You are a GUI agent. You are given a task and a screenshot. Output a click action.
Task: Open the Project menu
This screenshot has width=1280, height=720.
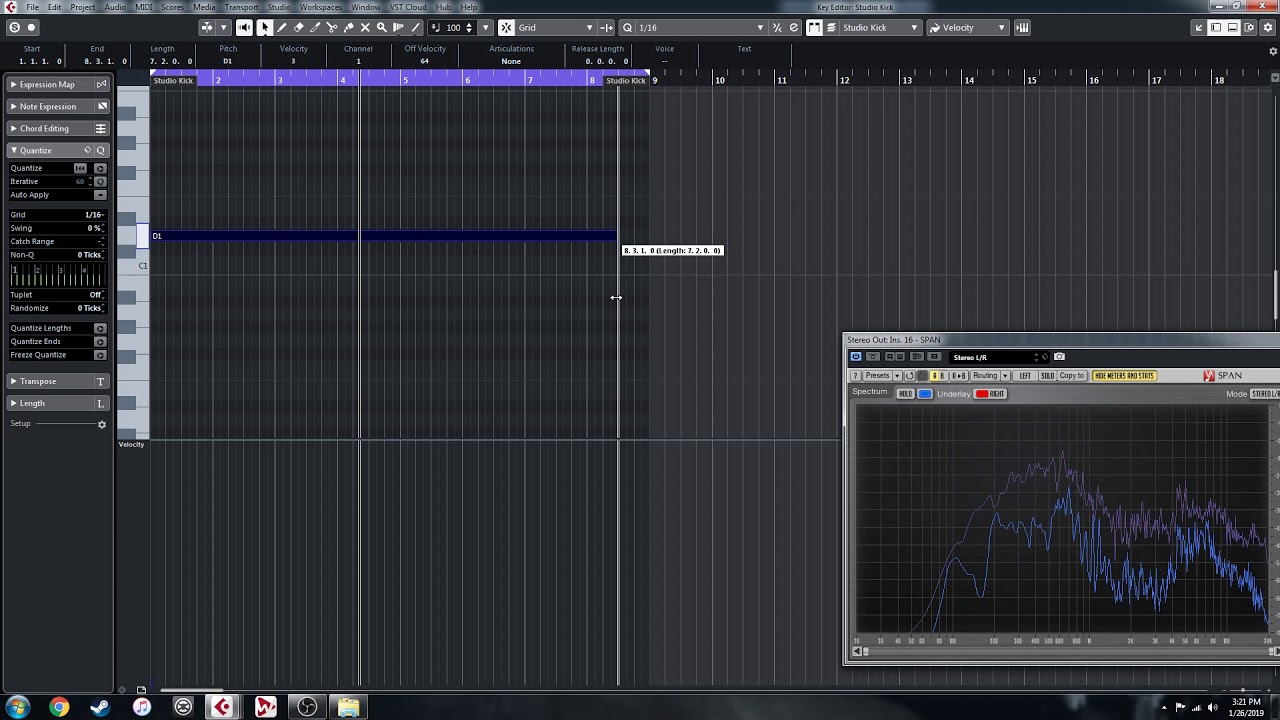[x=83, y=7]
